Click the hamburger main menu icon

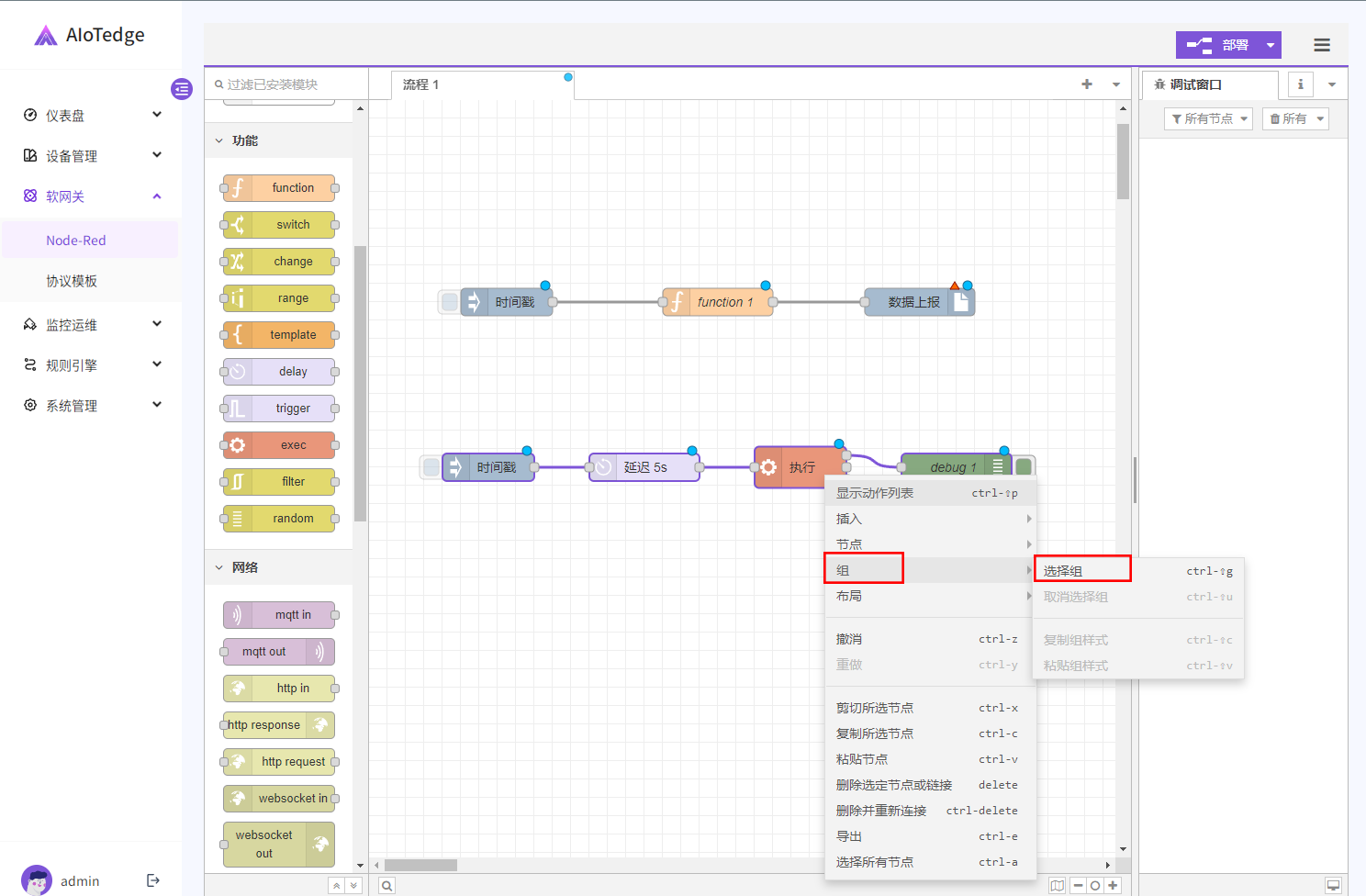click(x=1321, y=45)
